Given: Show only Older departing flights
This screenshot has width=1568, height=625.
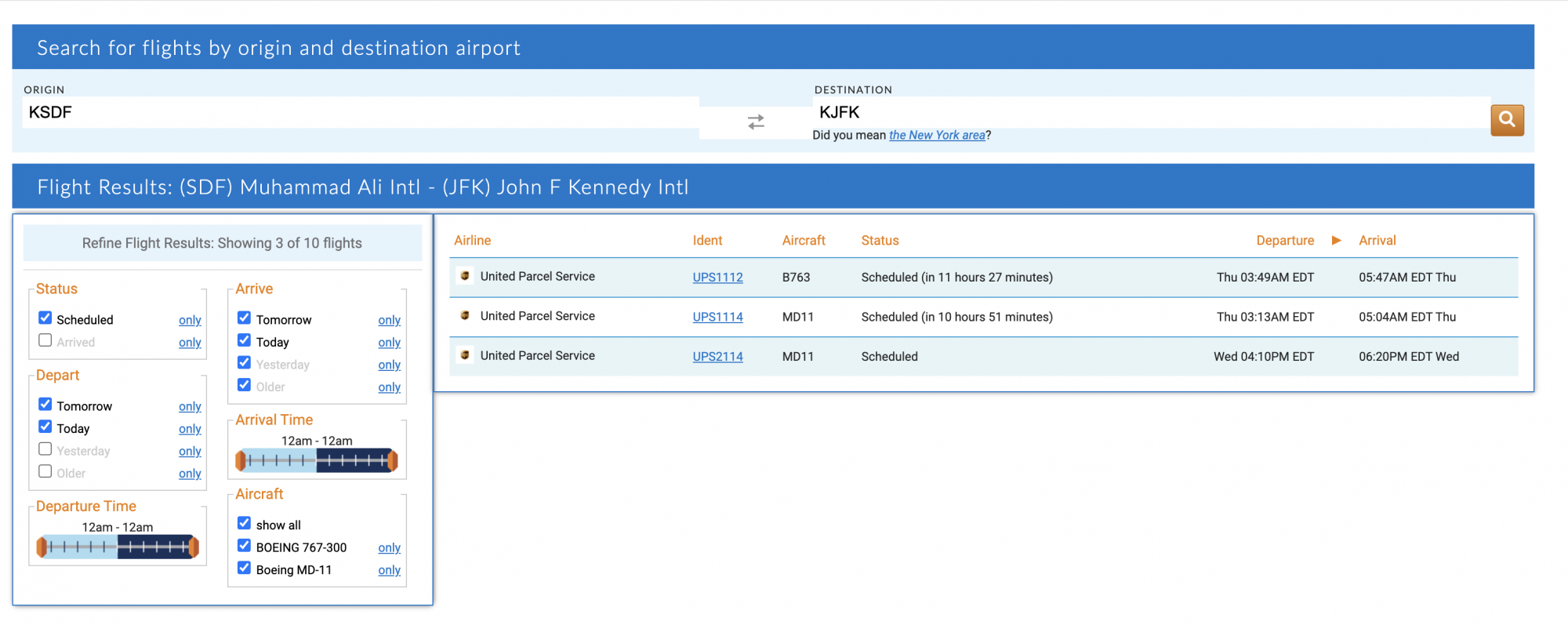Looking at the screenshot, I should pyautogui.click(x=190, y=474).
